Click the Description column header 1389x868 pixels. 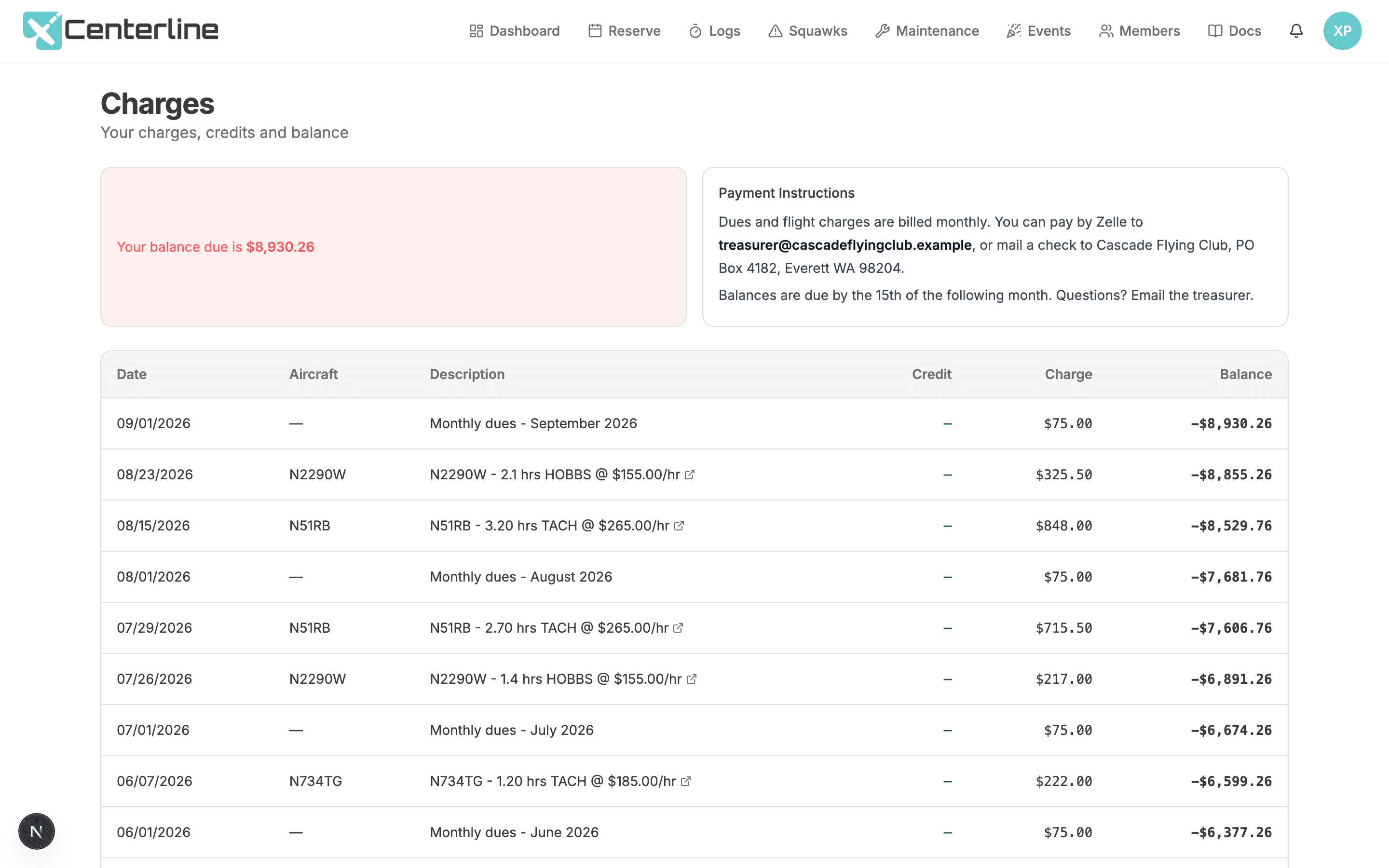(x=467, y=374)
